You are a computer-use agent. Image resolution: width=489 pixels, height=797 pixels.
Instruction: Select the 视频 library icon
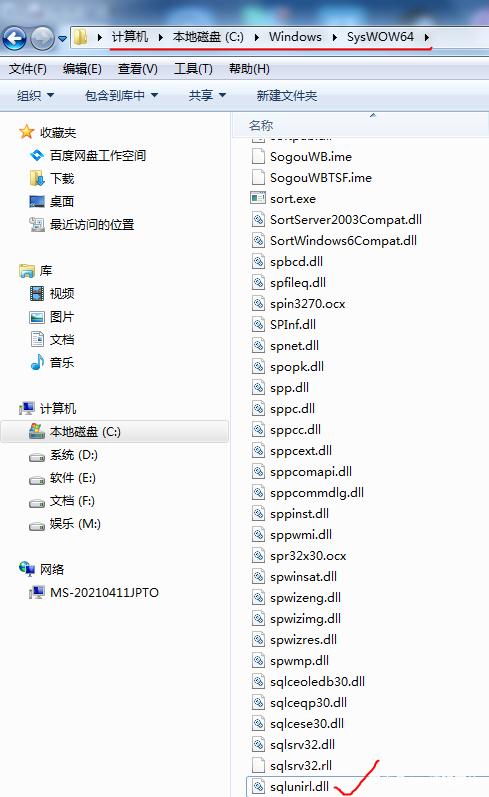(x=37, y=293)
